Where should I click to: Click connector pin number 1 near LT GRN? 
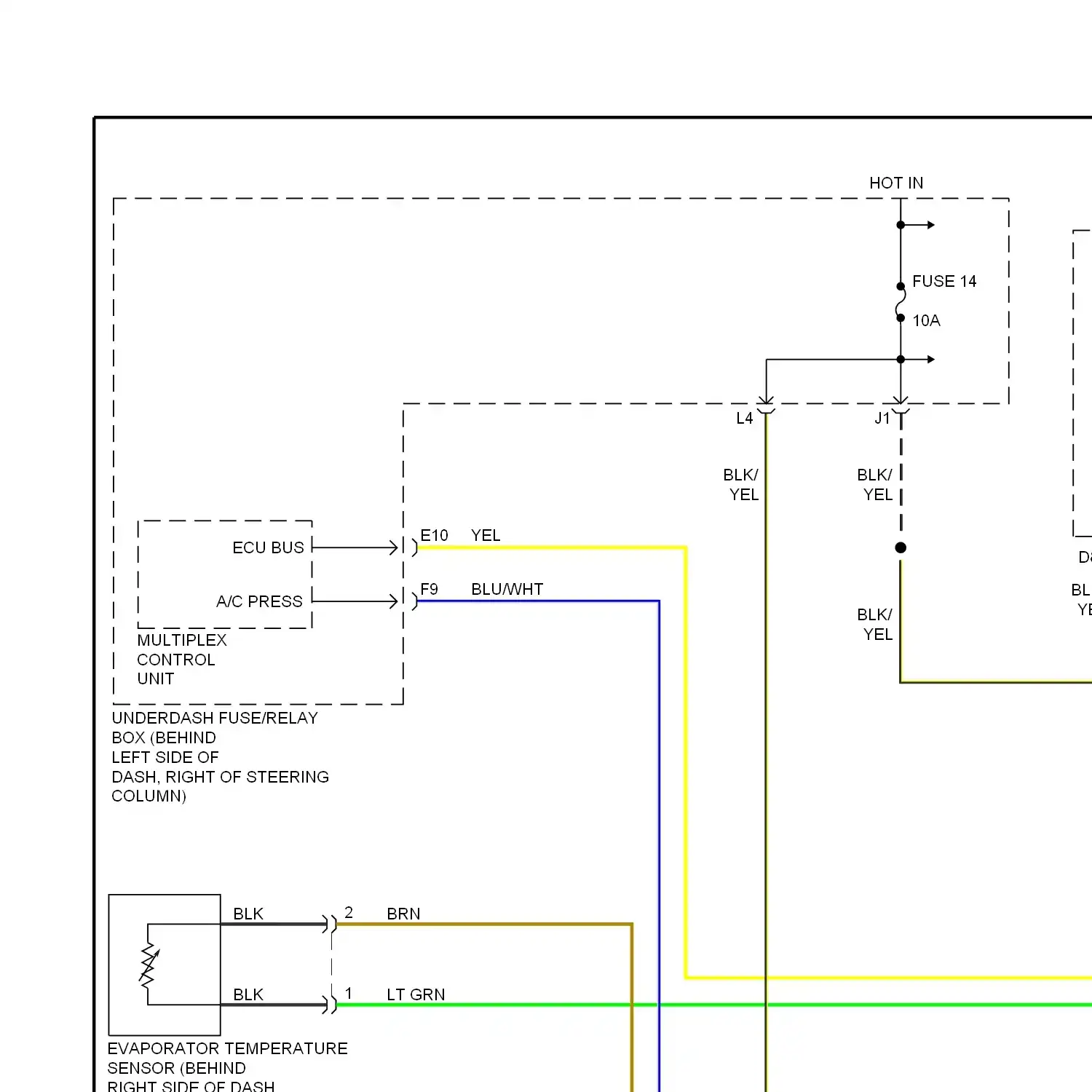349,994
